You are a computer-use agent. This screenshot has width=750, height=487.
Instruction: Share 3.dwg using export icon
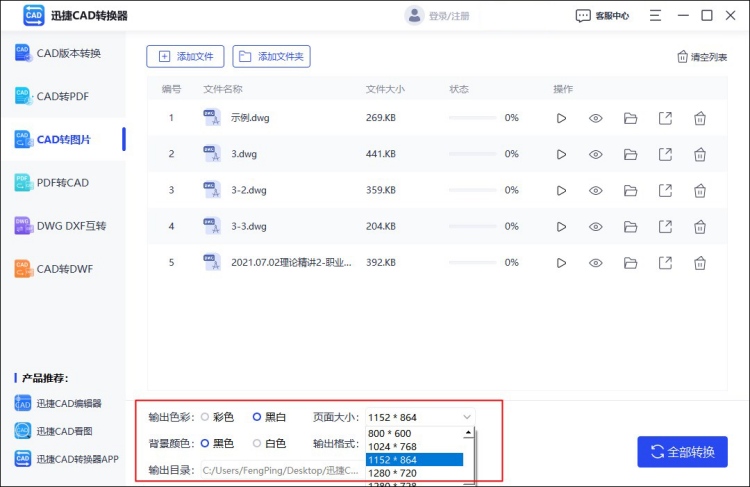pyautogui.click(x=665, y=155)
